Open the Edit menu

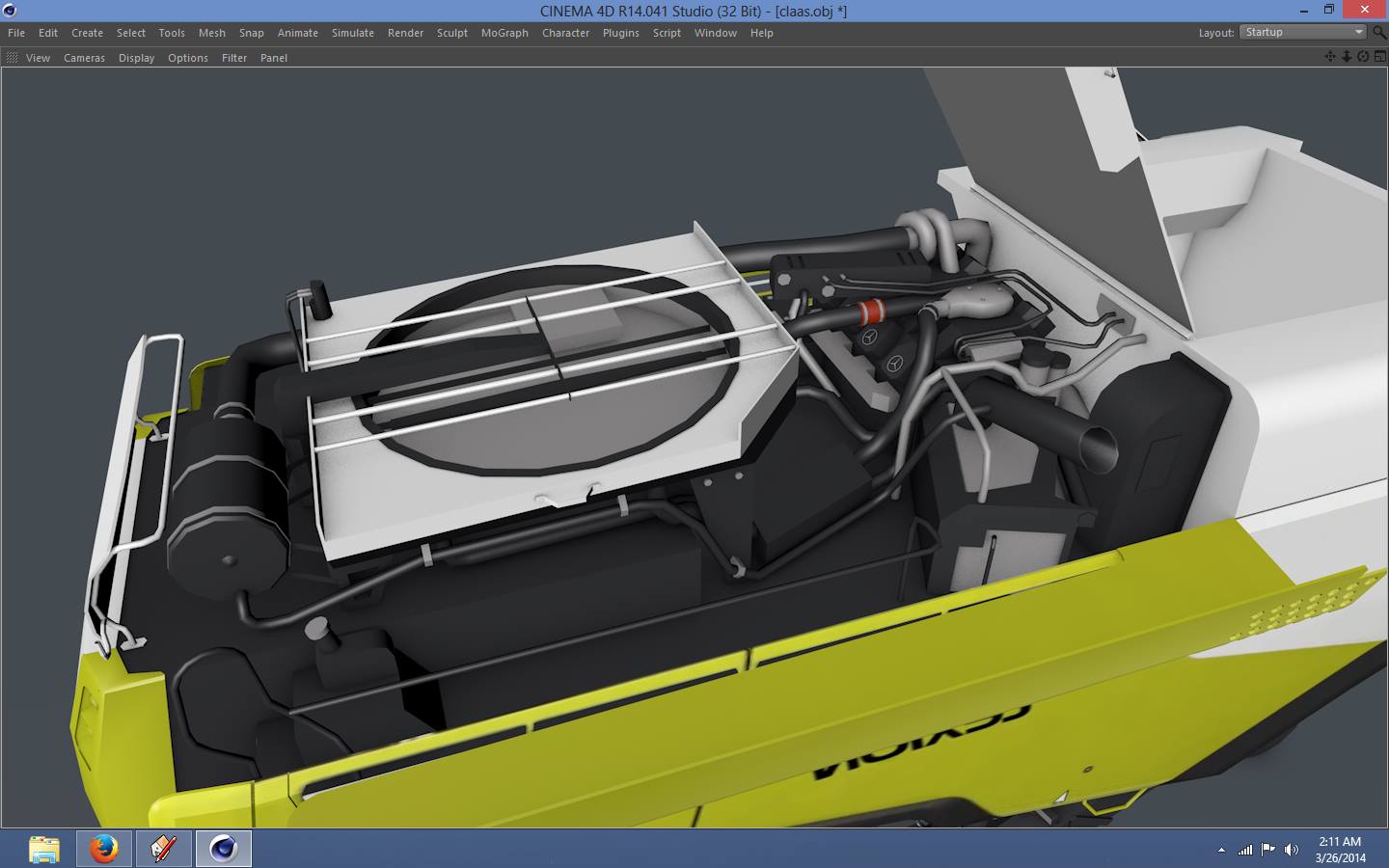point(48,33)
